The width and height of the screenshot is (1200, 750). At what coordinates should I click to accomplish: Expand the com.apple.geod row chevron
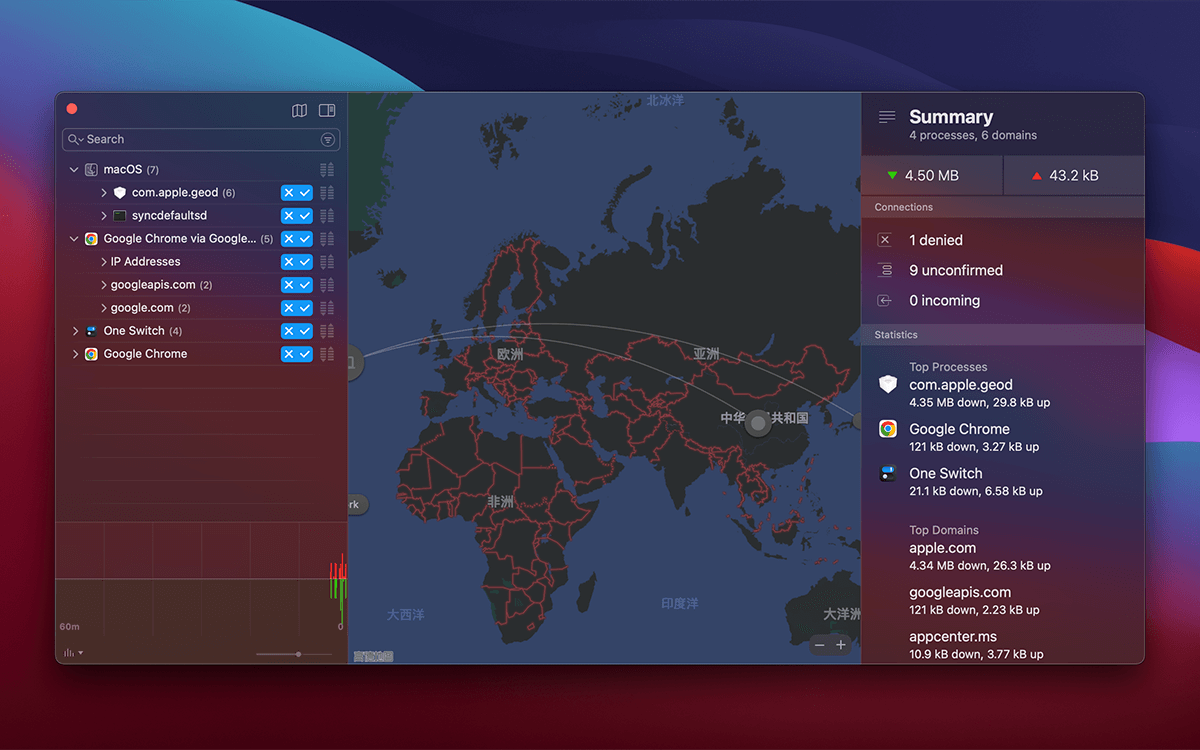point(103,193)
